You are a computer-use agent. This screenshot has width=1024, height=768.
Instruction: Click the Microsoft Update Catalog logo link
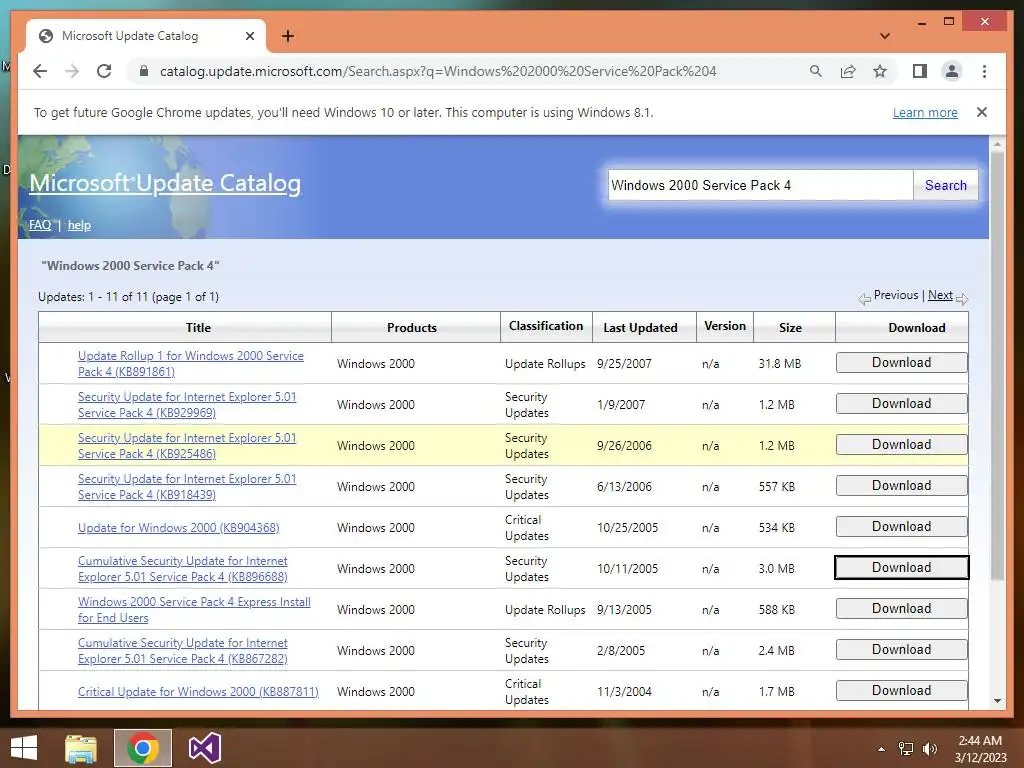coord(165,183)
